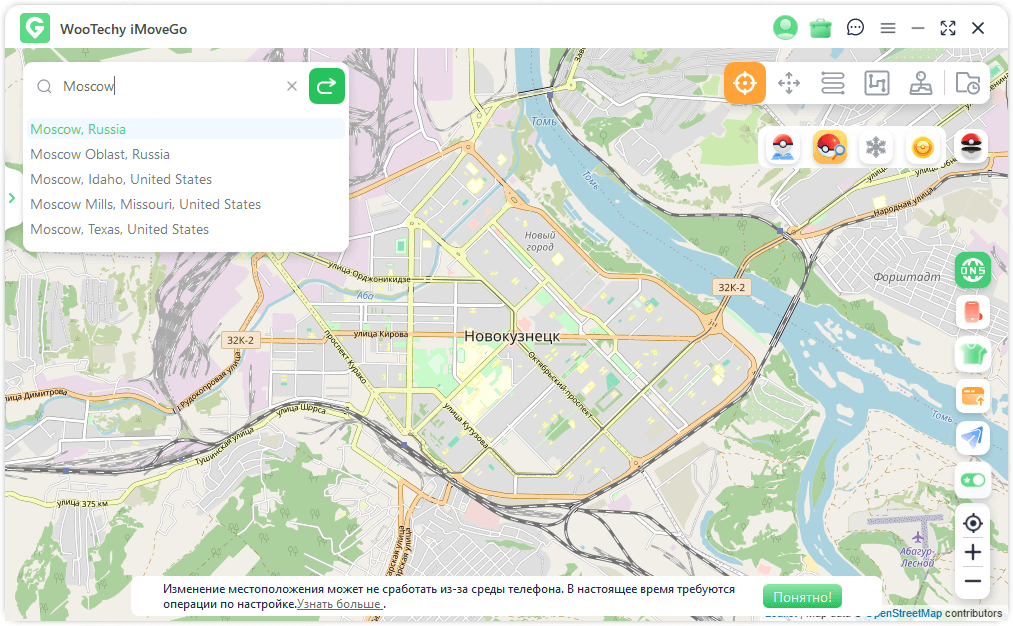Click the green 'Понятно!' button

click(x=802, y=597)
